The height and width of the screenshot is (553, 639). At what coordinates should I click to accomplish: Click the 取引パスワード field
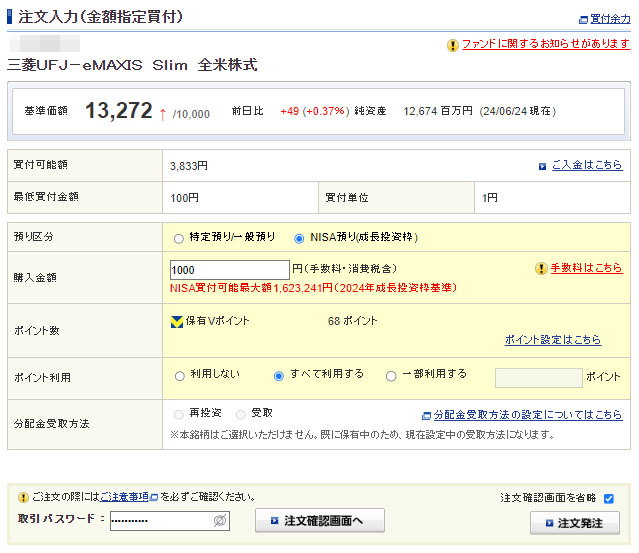(160, 521)
